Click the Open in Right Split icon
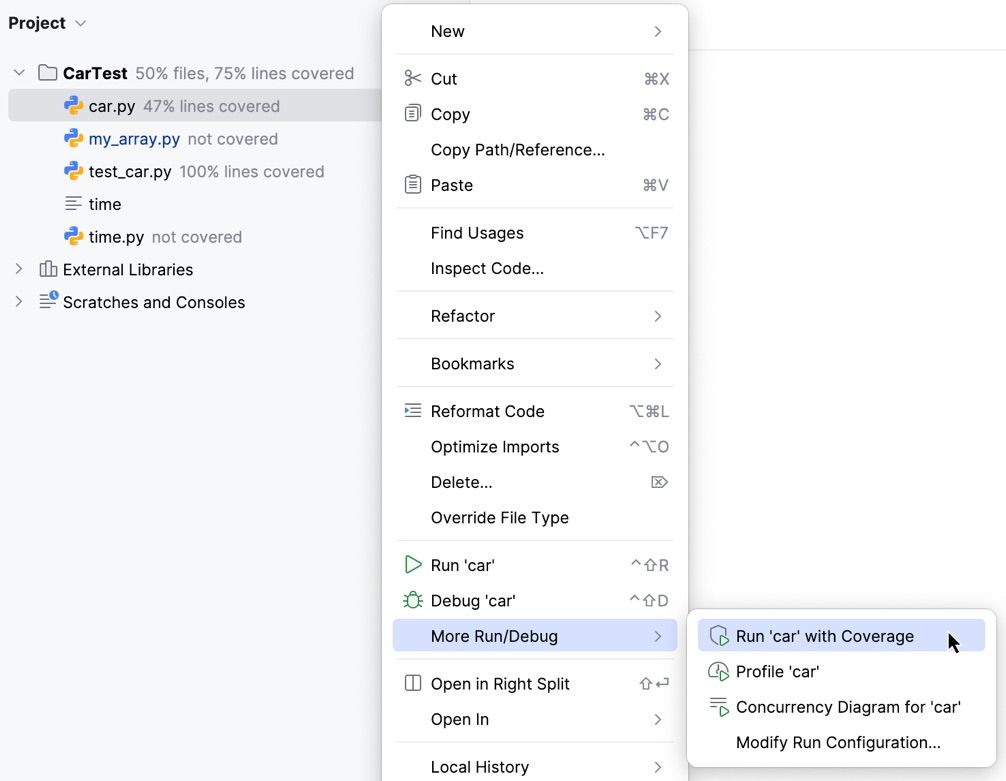Viewport: 1006px width, 781px height. 414,683
